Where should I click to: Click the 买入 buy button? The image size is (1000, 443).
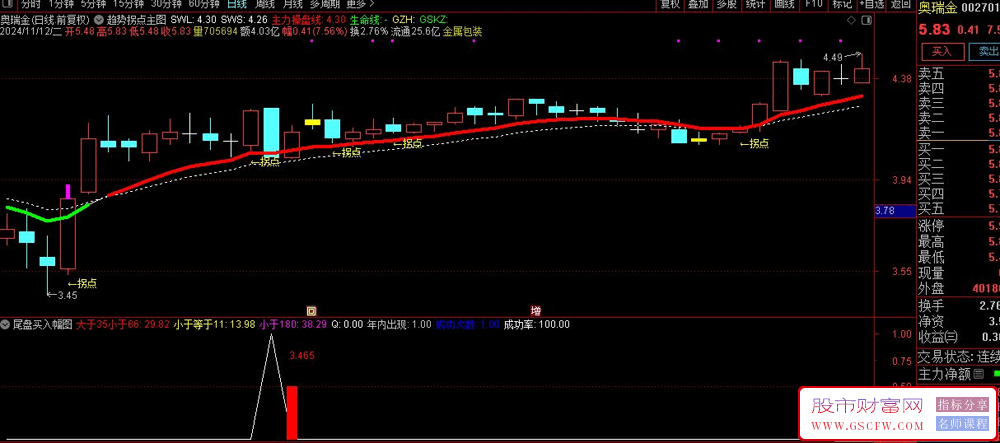coord(941,51)
